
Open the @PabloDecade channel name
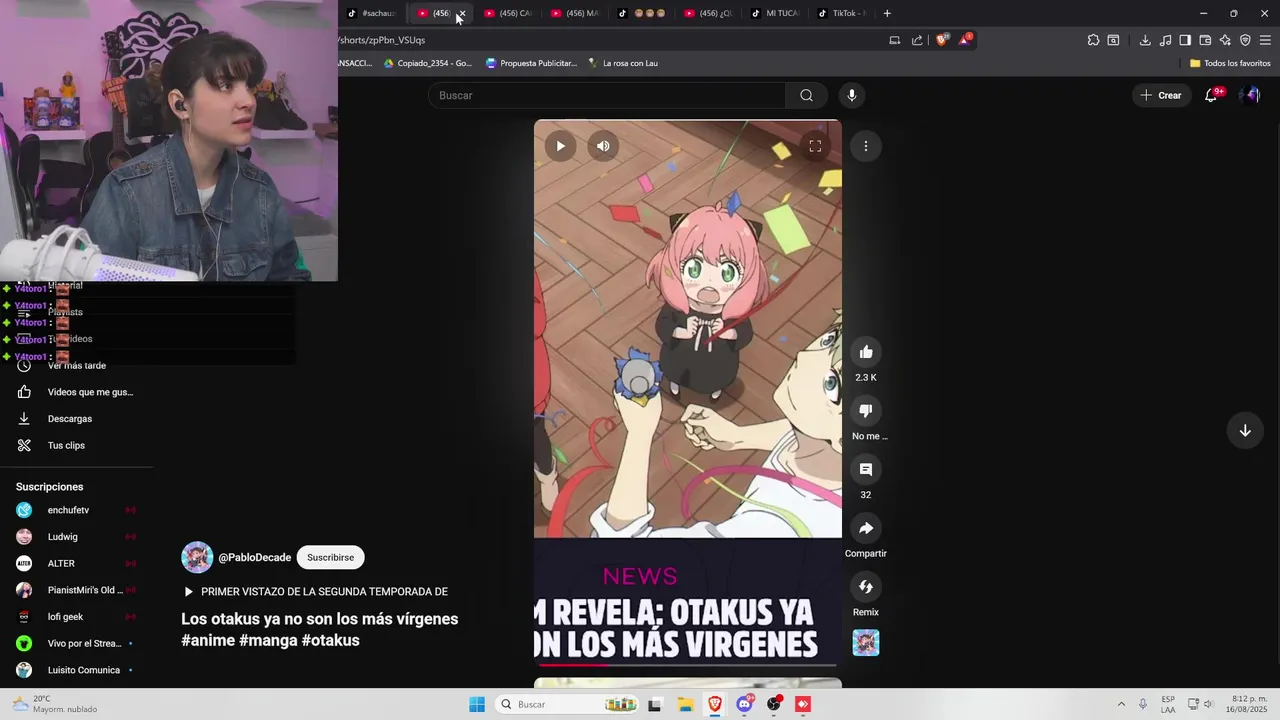click(255, 557)
